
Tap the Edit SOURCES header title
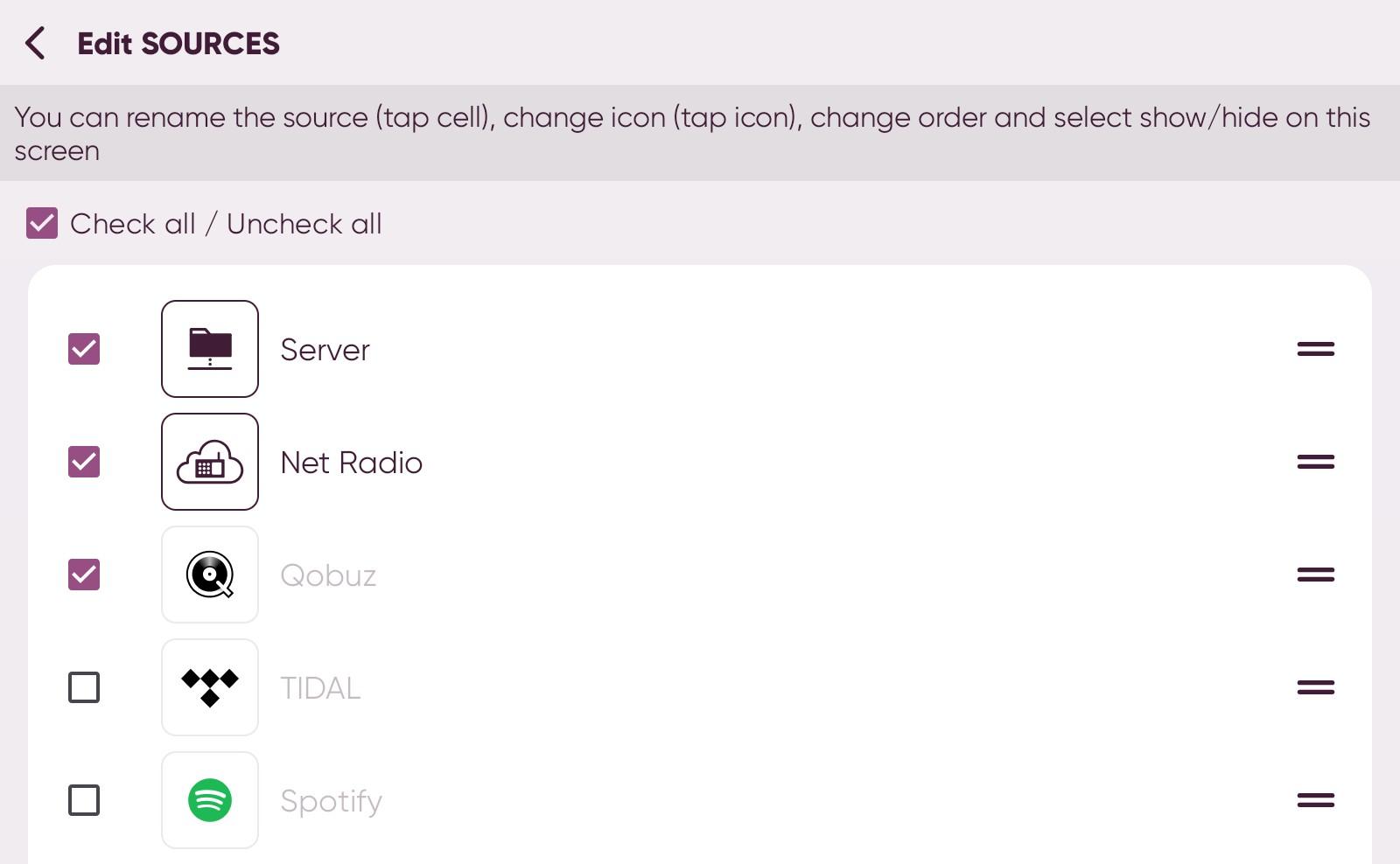click(x=178, y=44)
